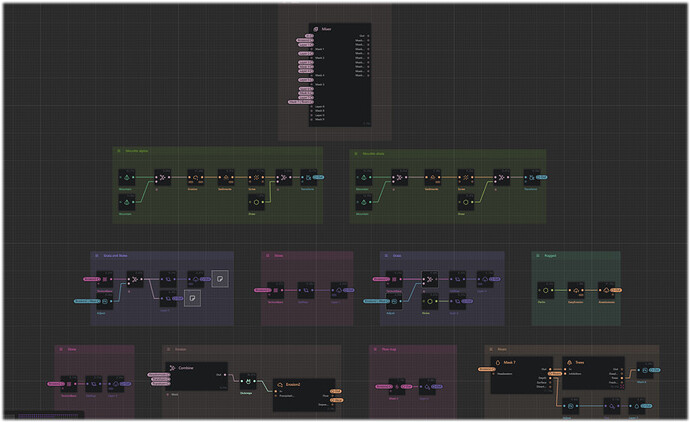Image resolution: width=690 pixels, height=422 pixels.
Task: Collapse the Rivers group using its header icon
Action: click(x=491, y=349)
